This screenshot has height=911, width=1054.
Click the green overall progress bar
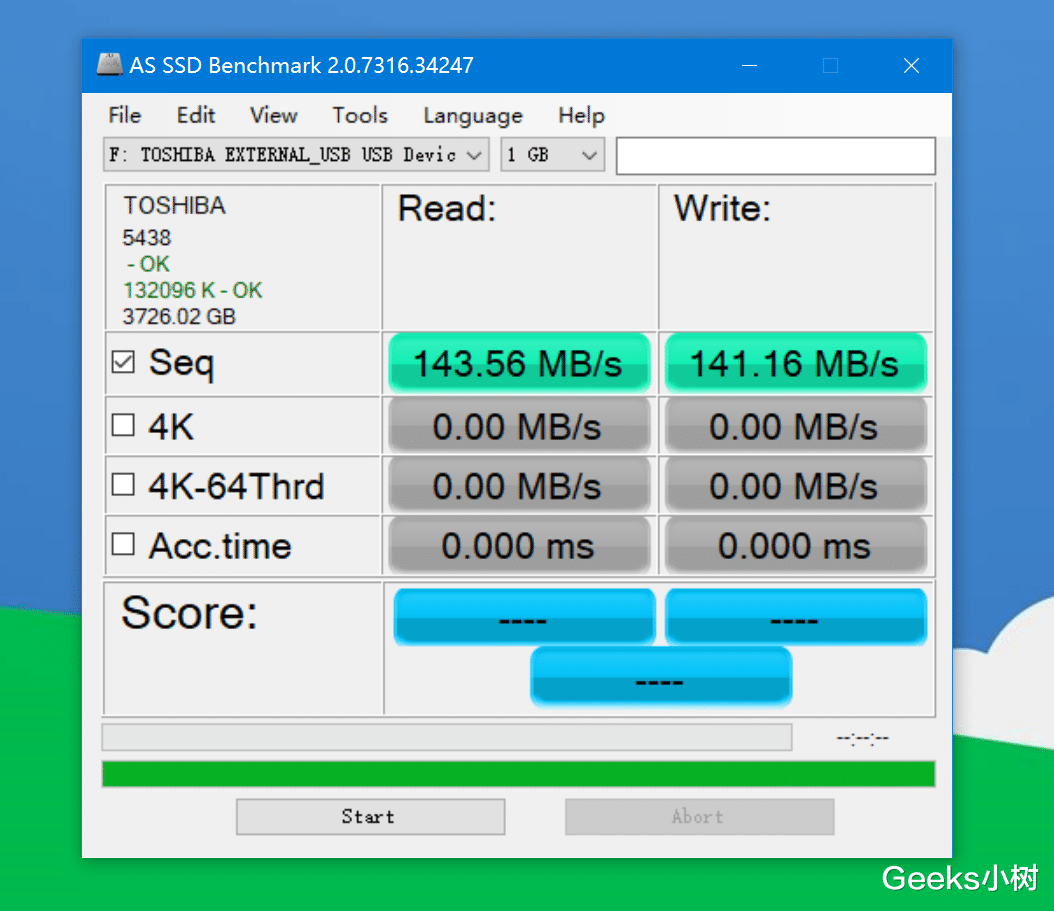tap(518, 774)
